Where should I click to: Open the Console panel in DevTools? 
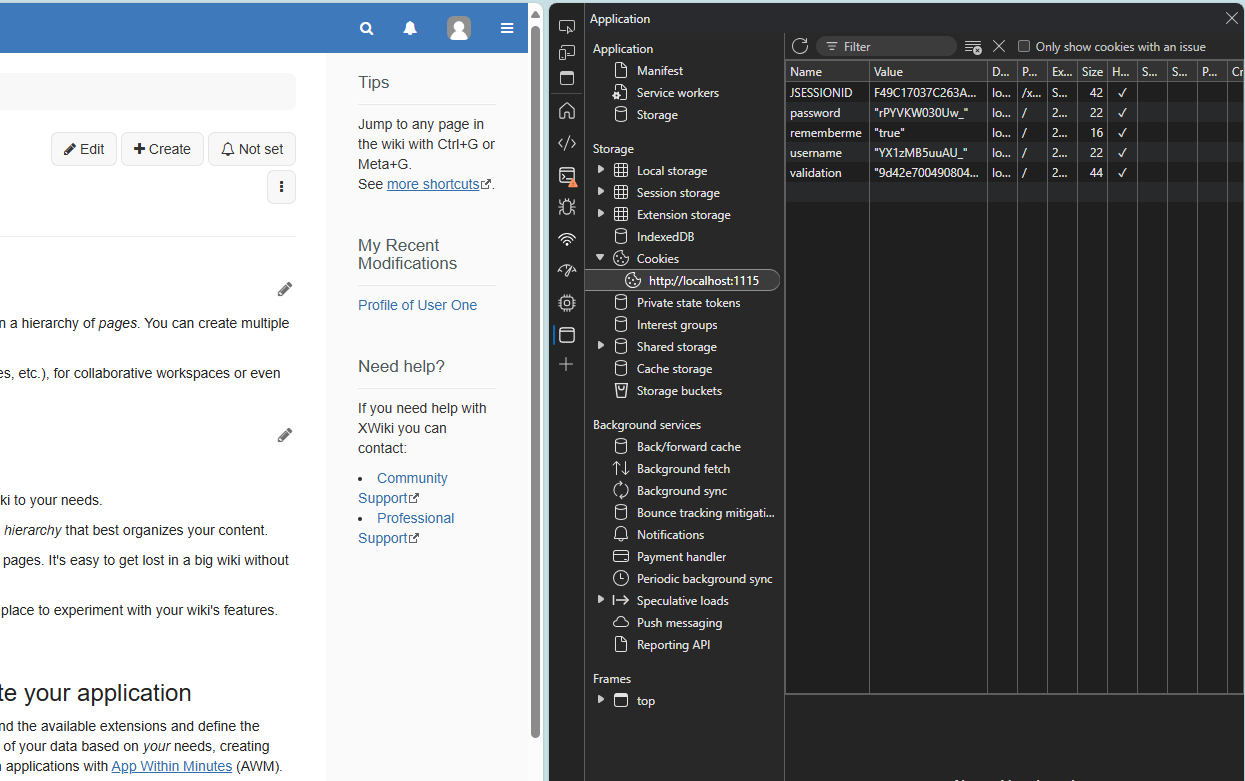click(x=567, y=176)
